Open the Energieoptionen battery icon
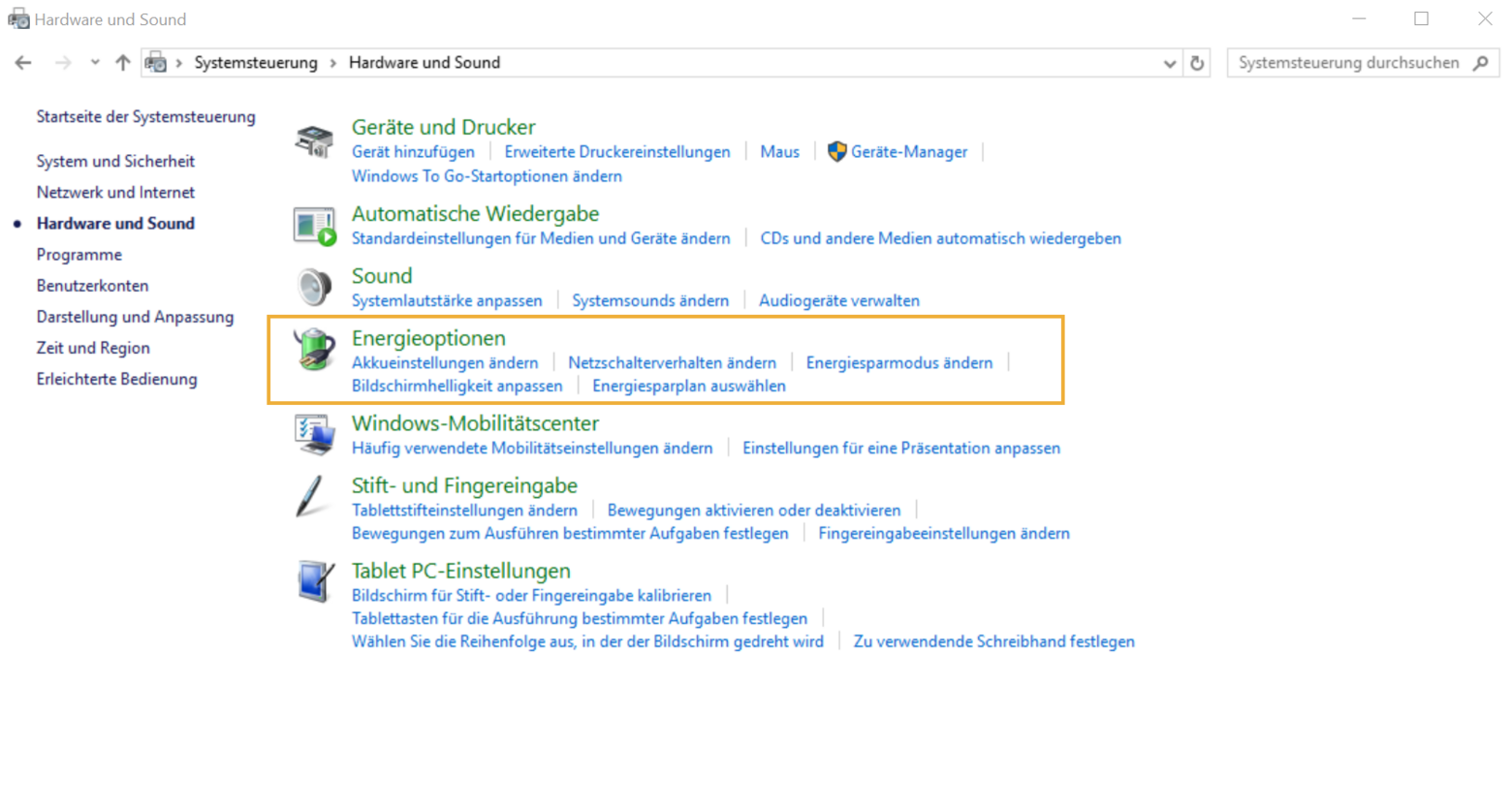The width and height of the screenshot is (1512, 808). point(313,349)
